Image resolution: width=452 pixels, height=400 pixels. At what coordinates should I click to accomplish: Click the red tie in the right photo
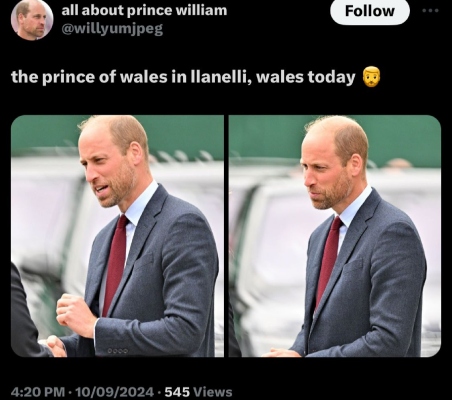[328, 262]
